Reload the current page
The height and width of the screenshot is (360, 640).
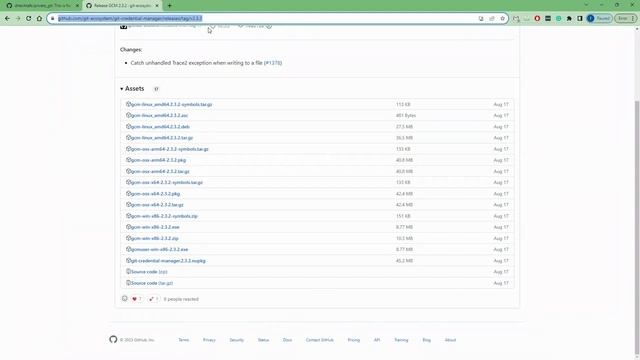(x=29, y=18)
